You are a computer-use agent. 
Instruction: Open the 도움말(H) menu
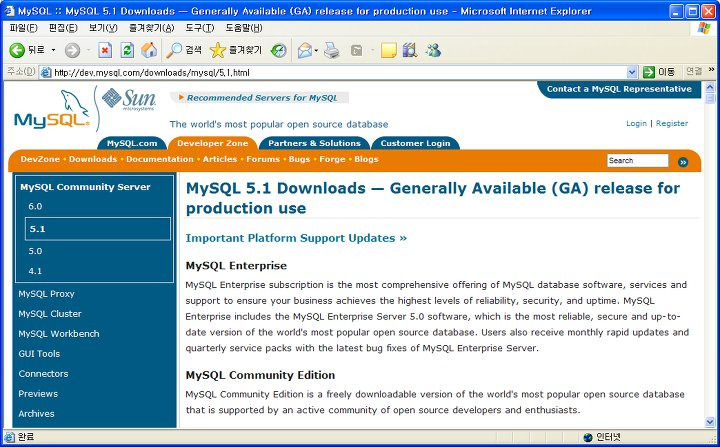(x=244, y=28)
